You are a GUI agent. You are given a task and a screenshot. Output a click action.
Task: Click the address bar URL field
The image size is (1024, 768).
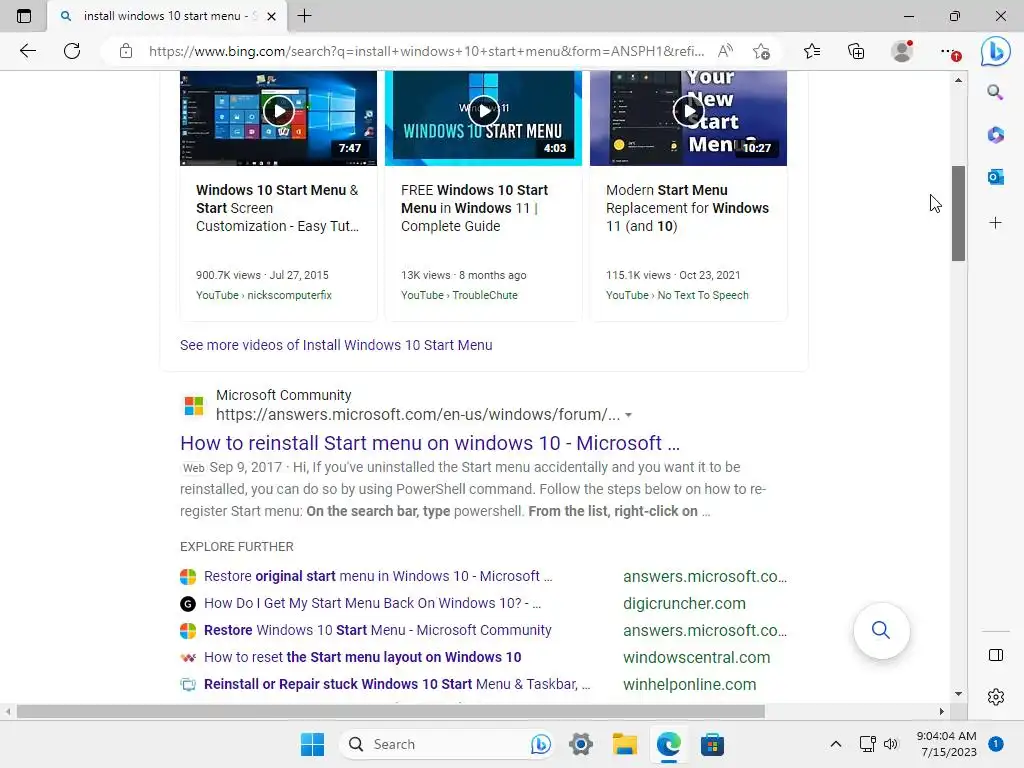pyautogui.click(x=426, y=51)
